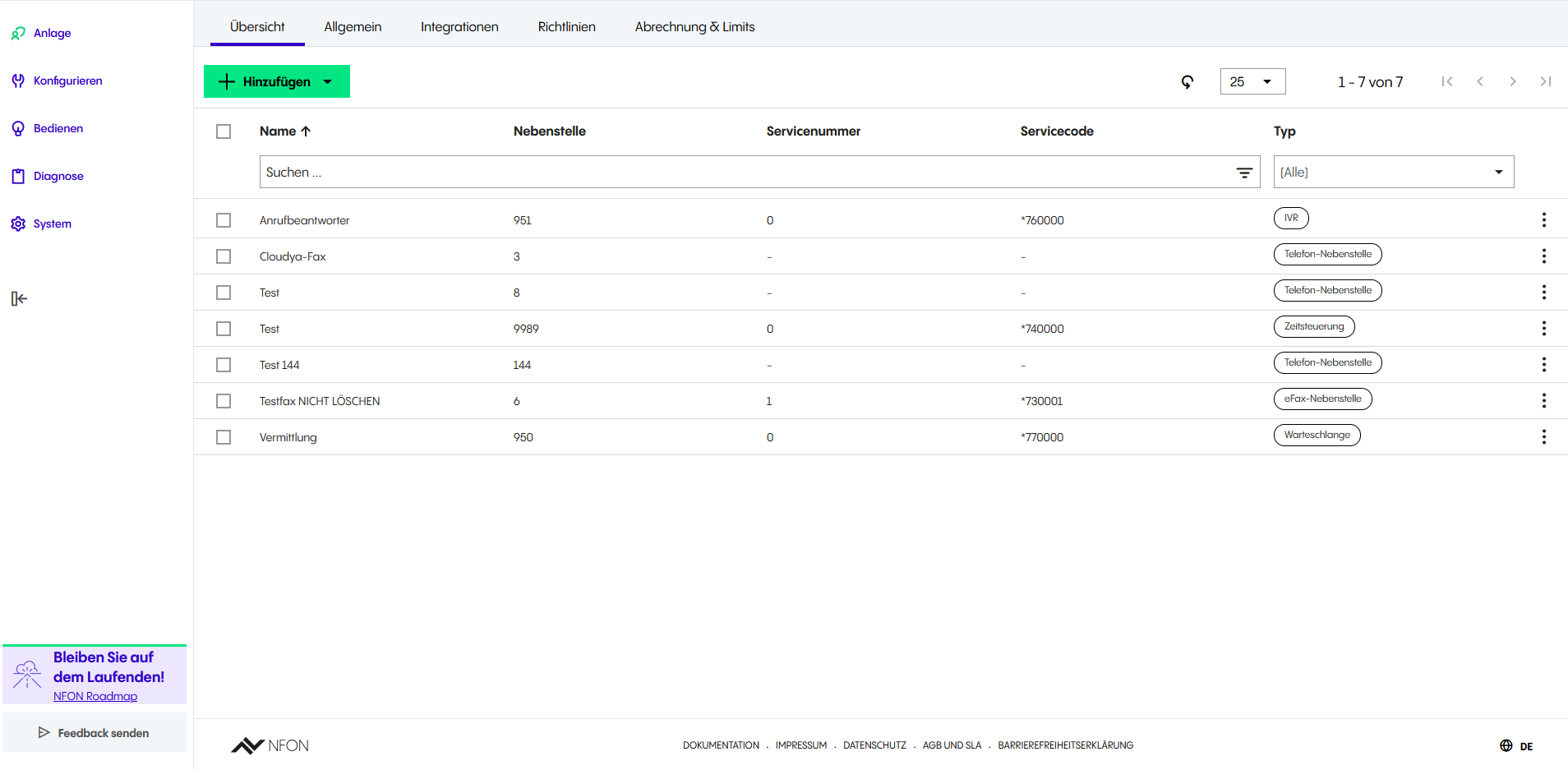This screenshot has height=770, width=1568.
Task: Switch to the Integrationen tab
Action: (459, 26)
